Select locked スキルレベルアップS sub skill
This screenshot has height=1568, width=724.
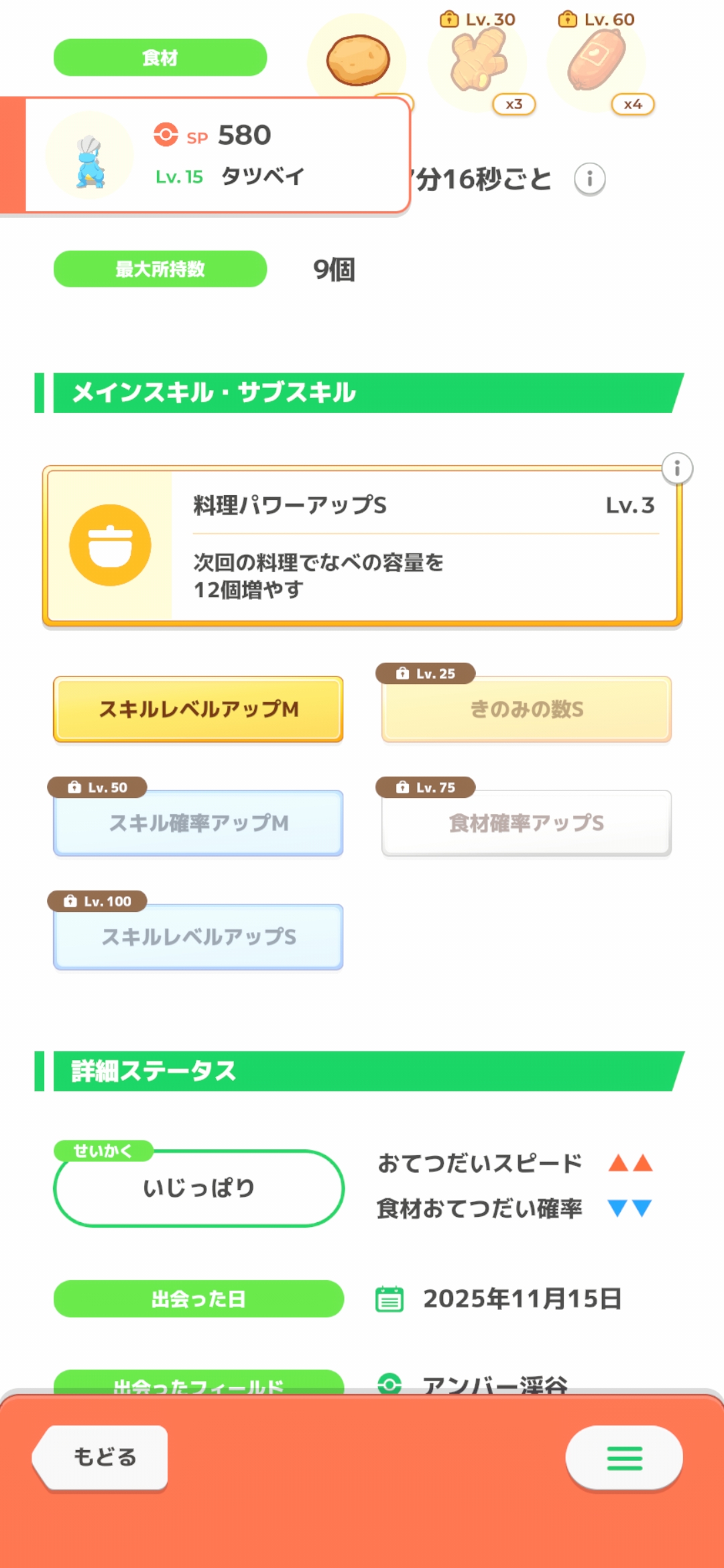(198, 937)
